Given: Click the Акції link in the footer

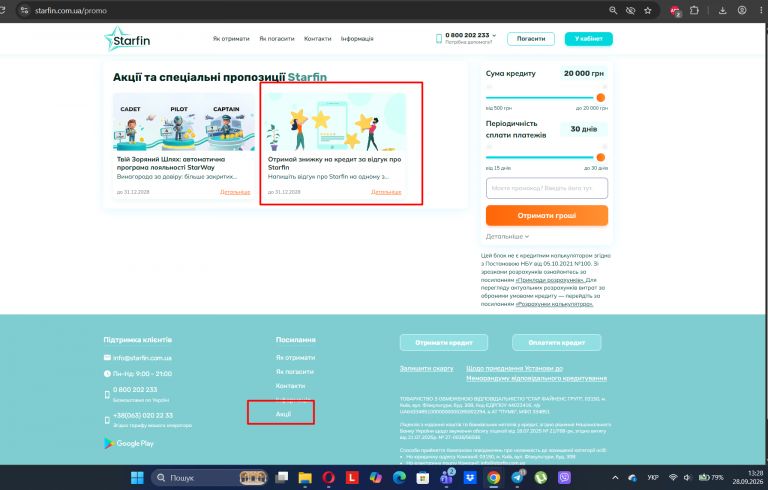Looking at the screenshot, I should pos(283,414).
